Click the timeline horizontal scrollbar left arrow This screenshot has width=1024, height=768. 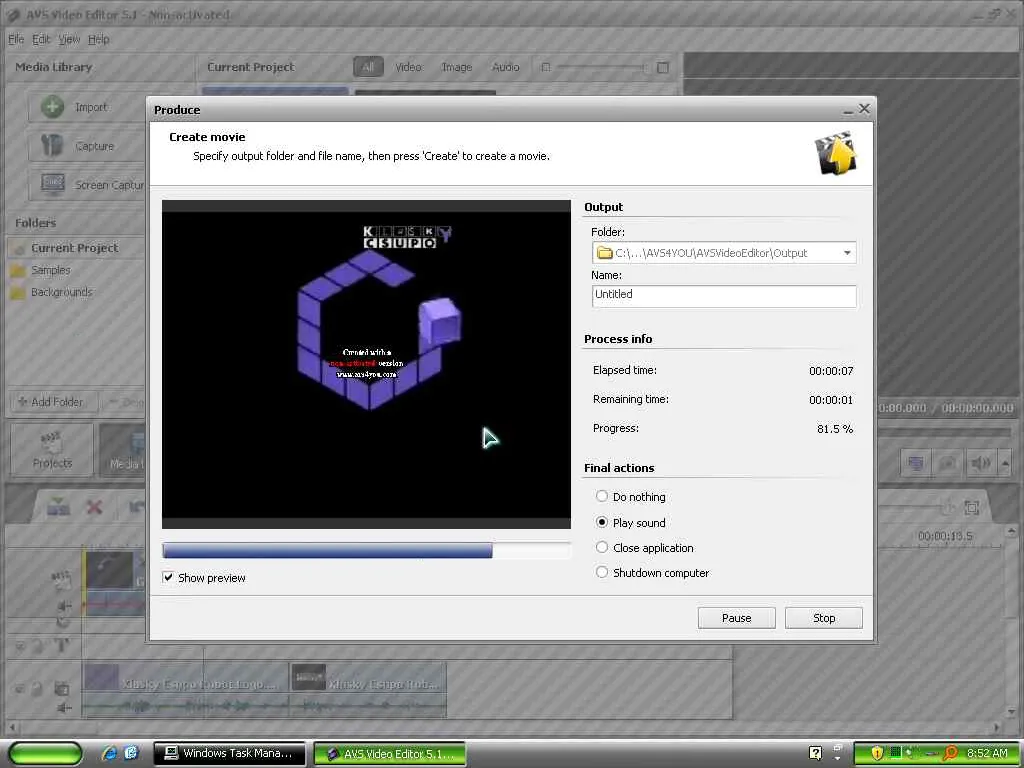point(12,727)
